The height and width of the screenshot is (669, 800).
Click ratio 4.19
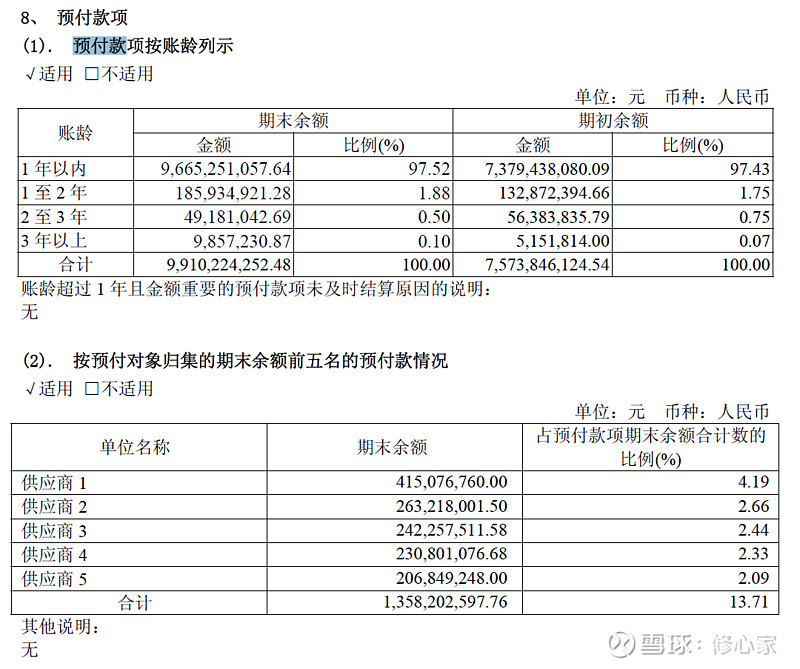753,482
